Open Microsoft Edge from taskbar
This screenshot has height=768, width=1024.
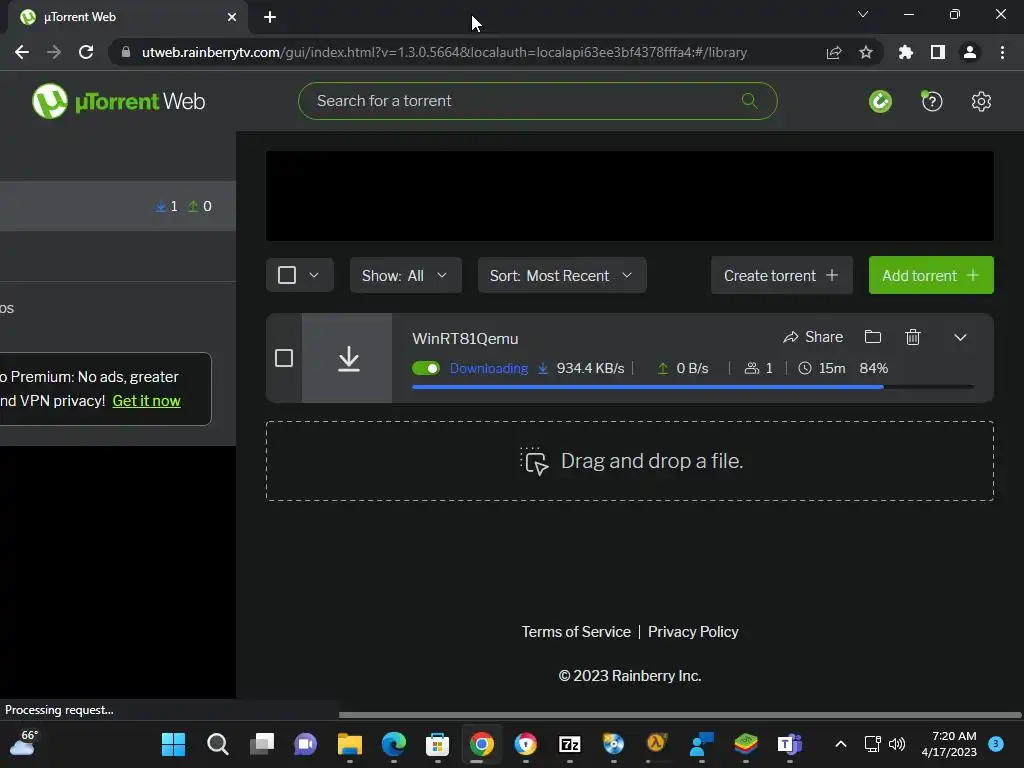click(x=394, y=744)
